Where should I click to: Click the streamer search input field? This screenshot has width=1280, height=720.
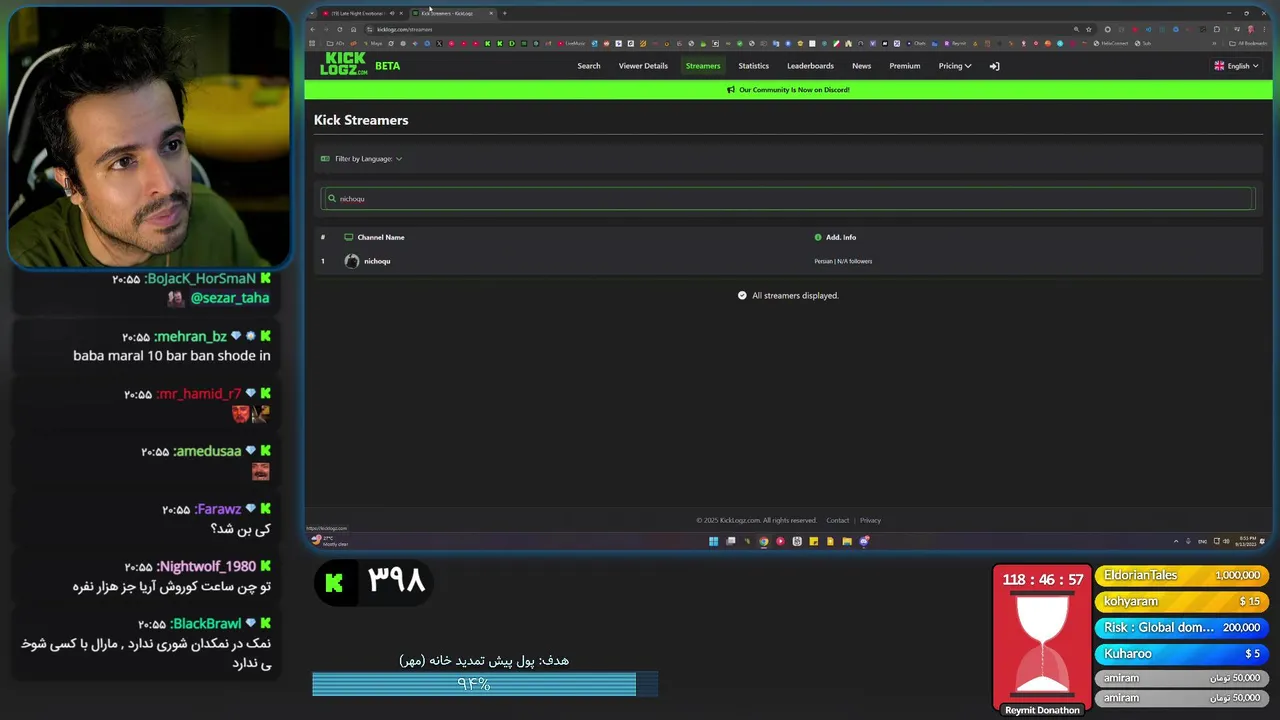tap(787, 198)
